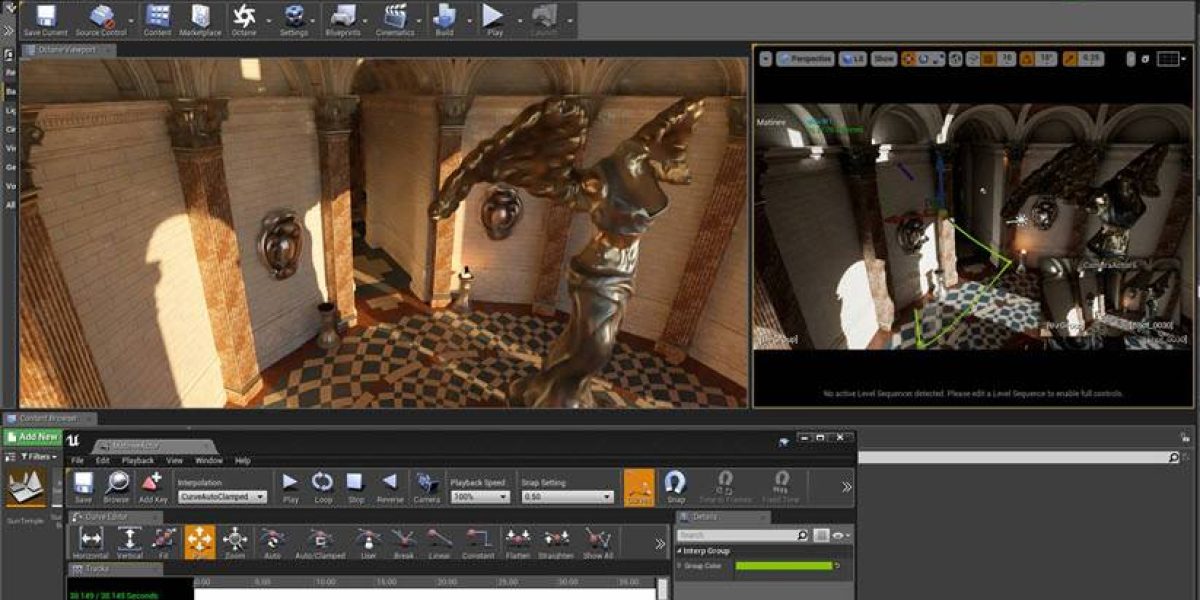Click the Perspective viewport mode button
The width and height of the screenshot is (1200, 600).
tap(805, 59)
